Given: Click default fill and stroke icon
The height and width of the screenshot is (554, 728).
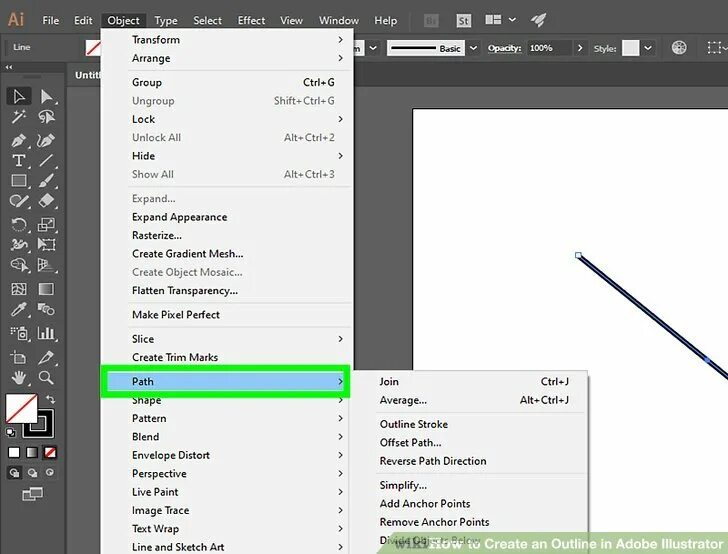Looking at the screenshot, I should (10, 433).
